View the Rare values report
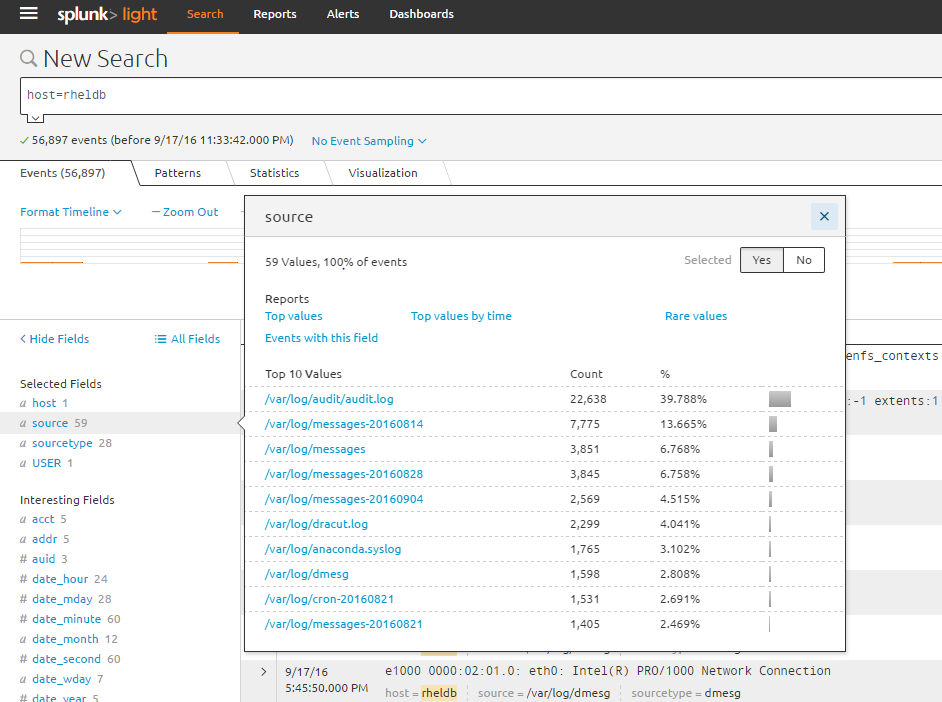Screen dimensions: 942x702 click(696, 315)
